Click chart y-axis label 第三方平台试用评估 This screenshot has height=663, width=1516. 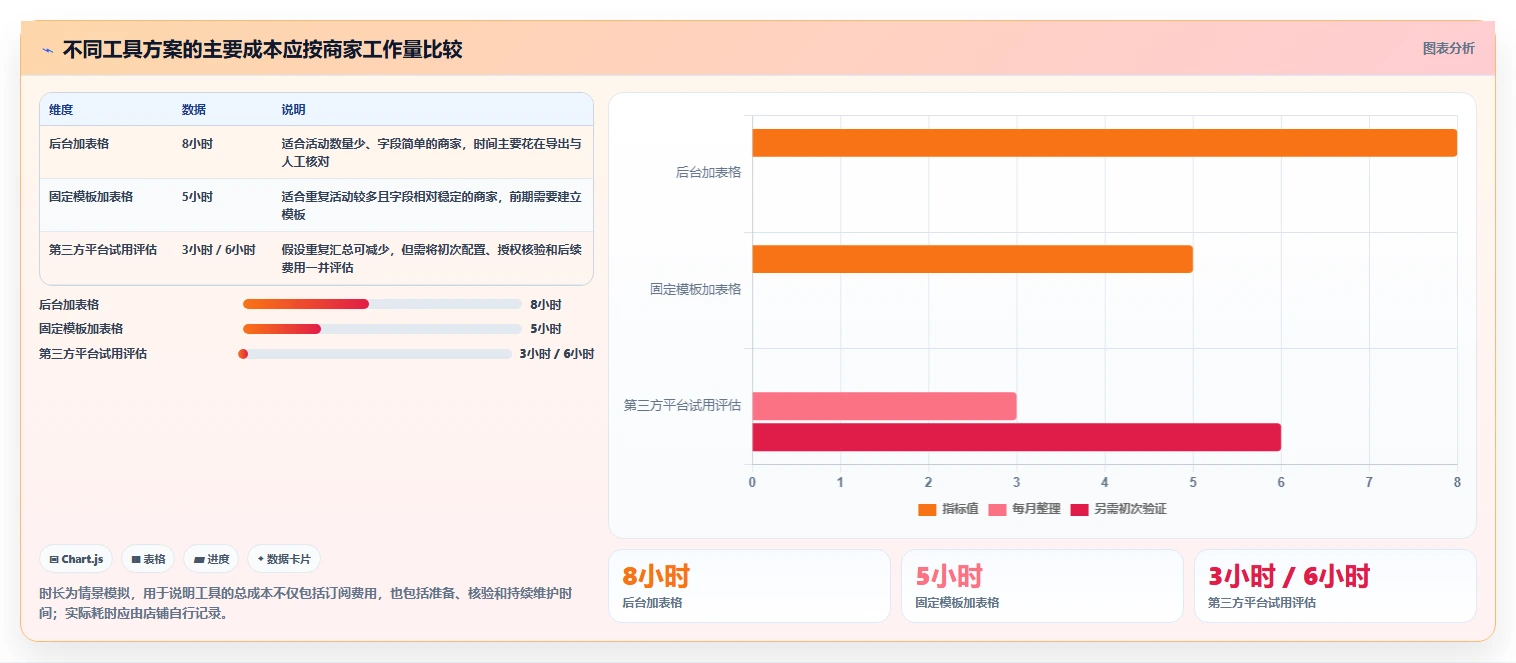click(x=683, y=405)
